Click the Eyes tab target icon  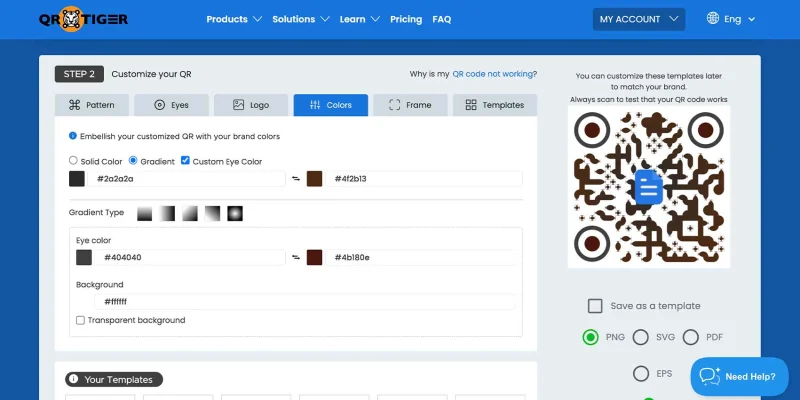pyautogui.click(x=160, y=105)
